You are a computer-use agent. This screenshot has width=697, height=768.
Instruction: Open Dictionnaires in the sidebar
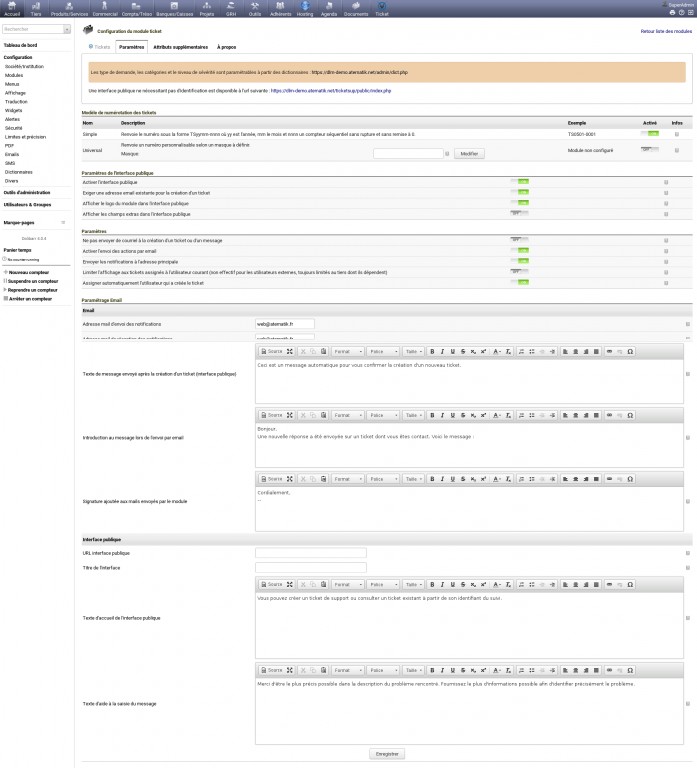[19, 172]
